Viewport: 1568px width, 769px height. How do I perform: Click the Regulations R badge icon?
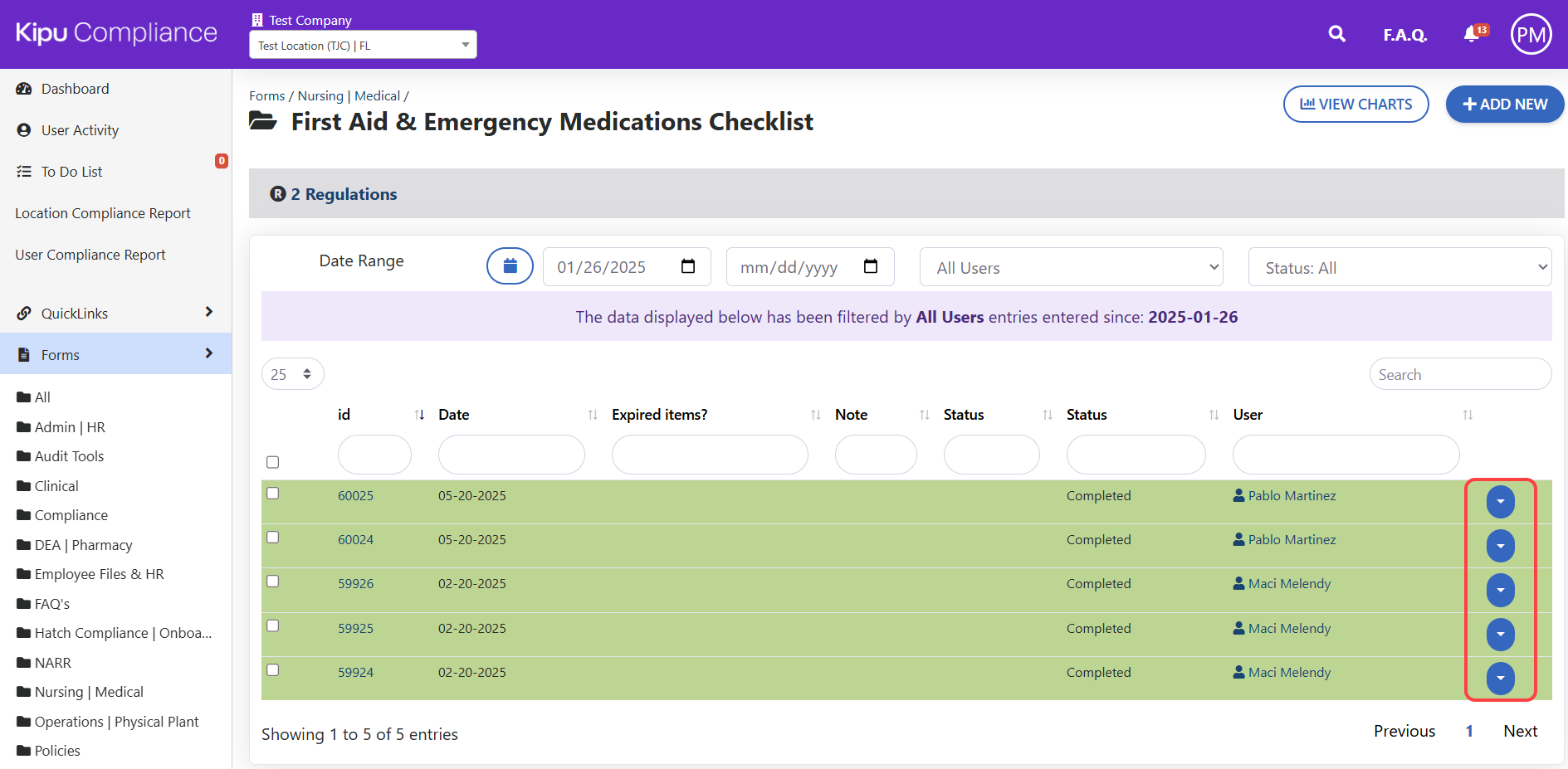coord(278,193)
